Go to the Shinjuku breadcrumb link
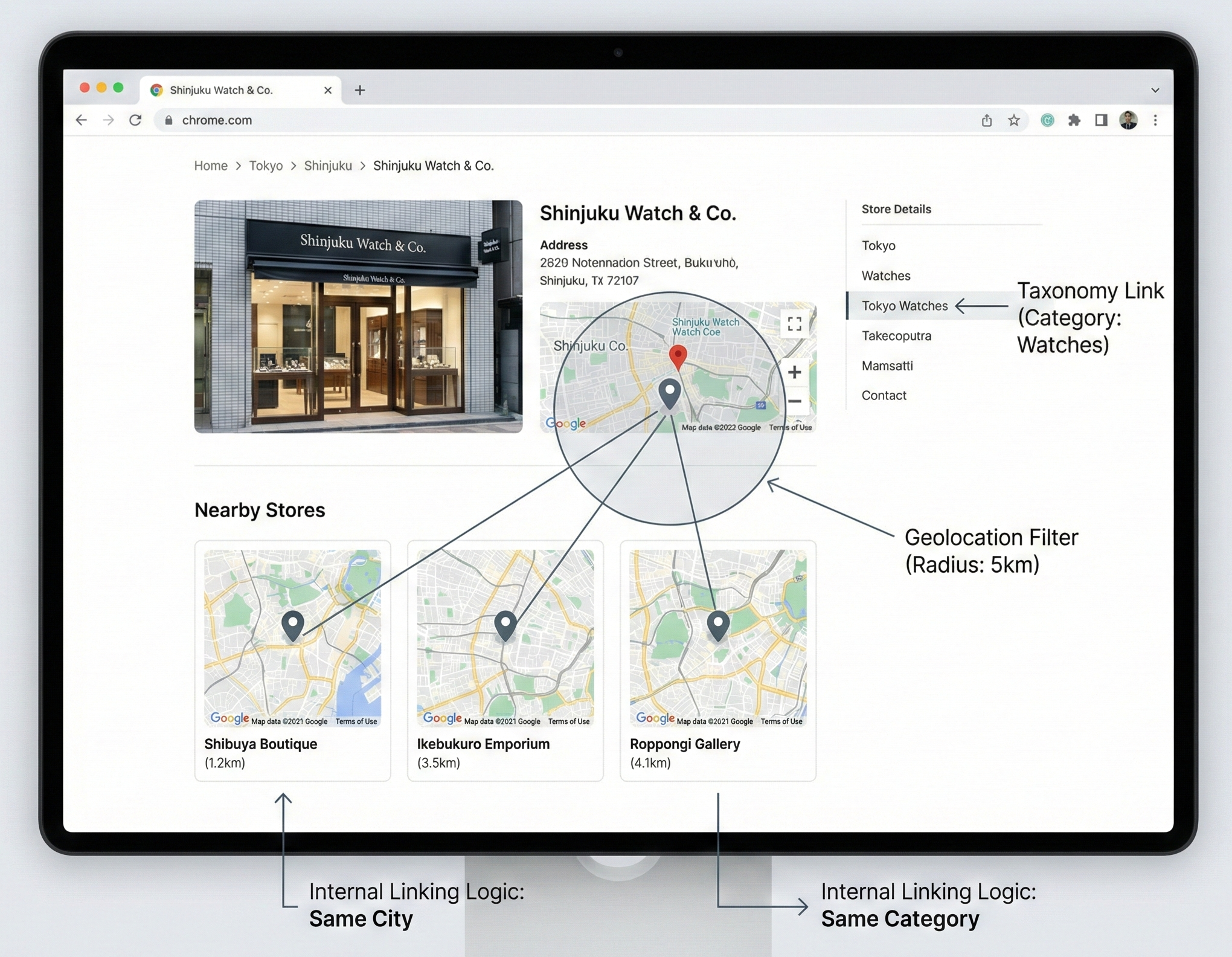Viewport: 1232px width, 957px height. [327, 166]
